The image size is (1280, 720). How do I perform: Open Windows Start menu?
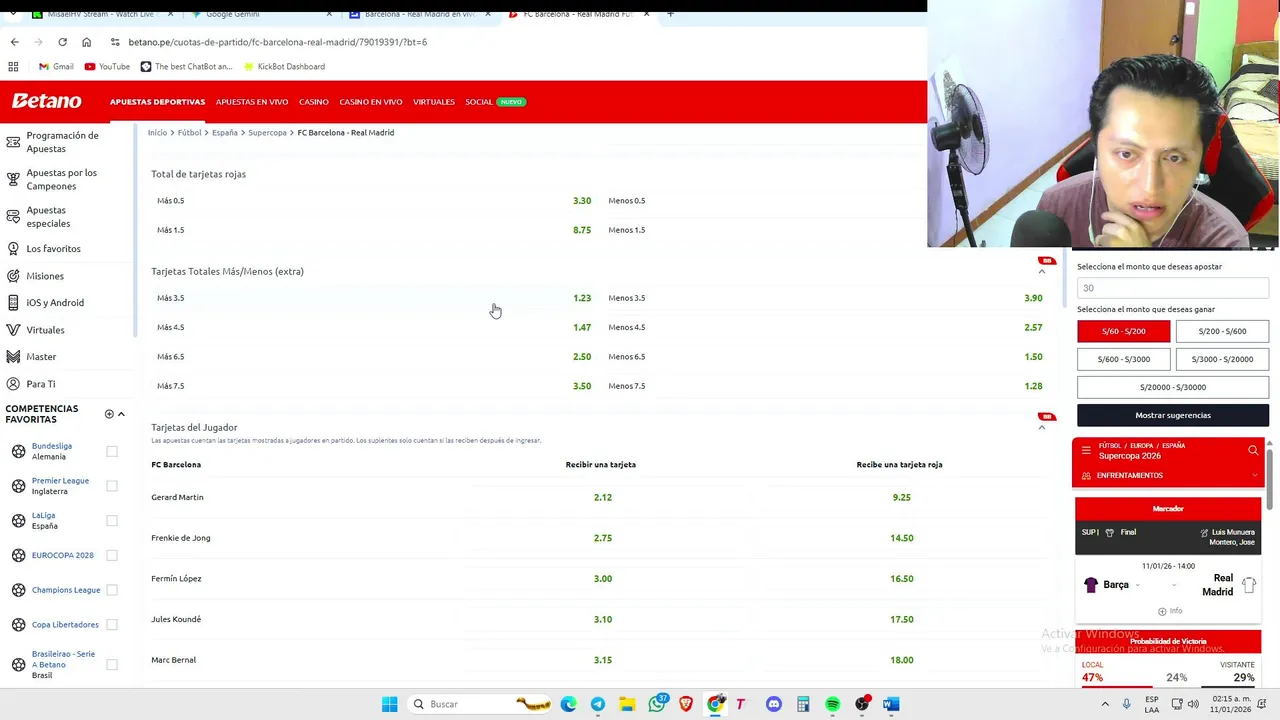(x=389, y=704)
